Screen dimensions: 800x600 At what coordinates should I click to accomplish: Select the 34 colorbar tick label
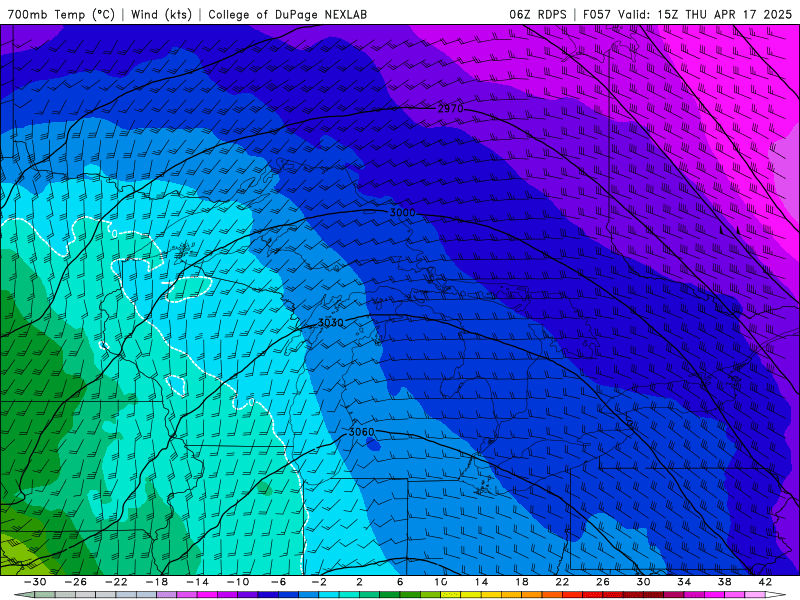pos(684,582)
